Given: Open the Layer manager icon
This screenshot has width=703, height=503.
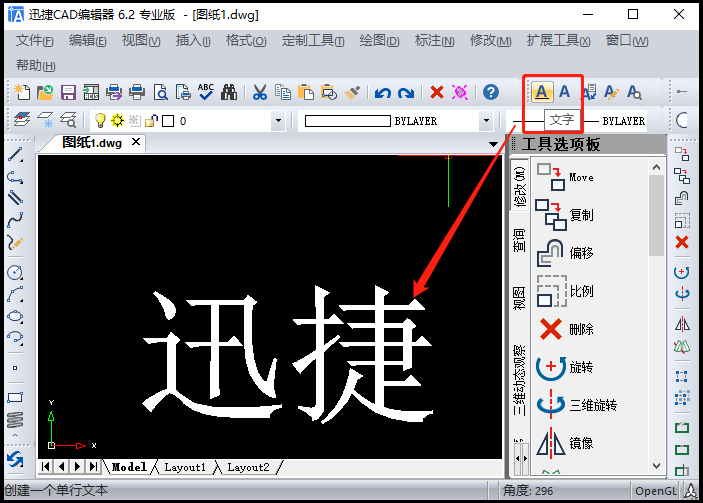Looking at the screenshot, I should click(x=22, y=120).
